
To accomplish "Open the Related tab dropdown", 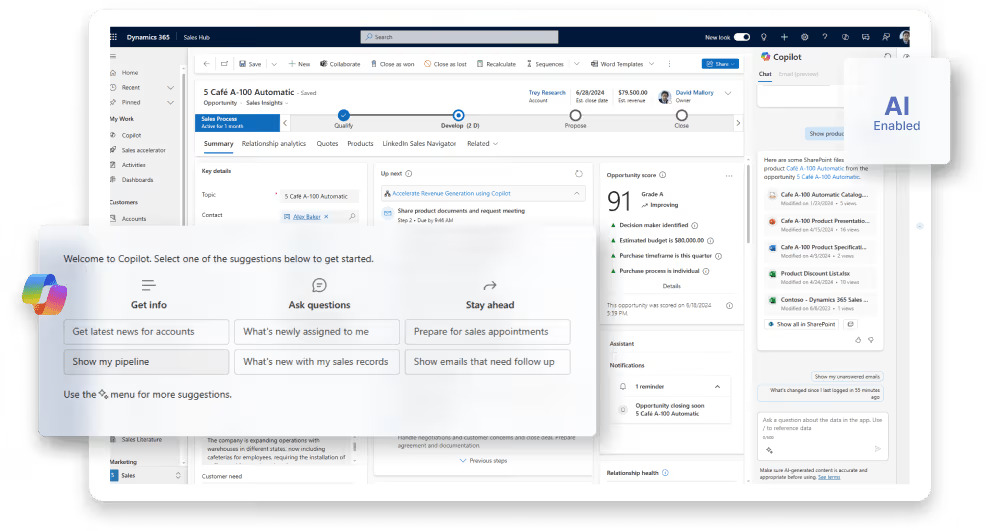I will point(482,144).
